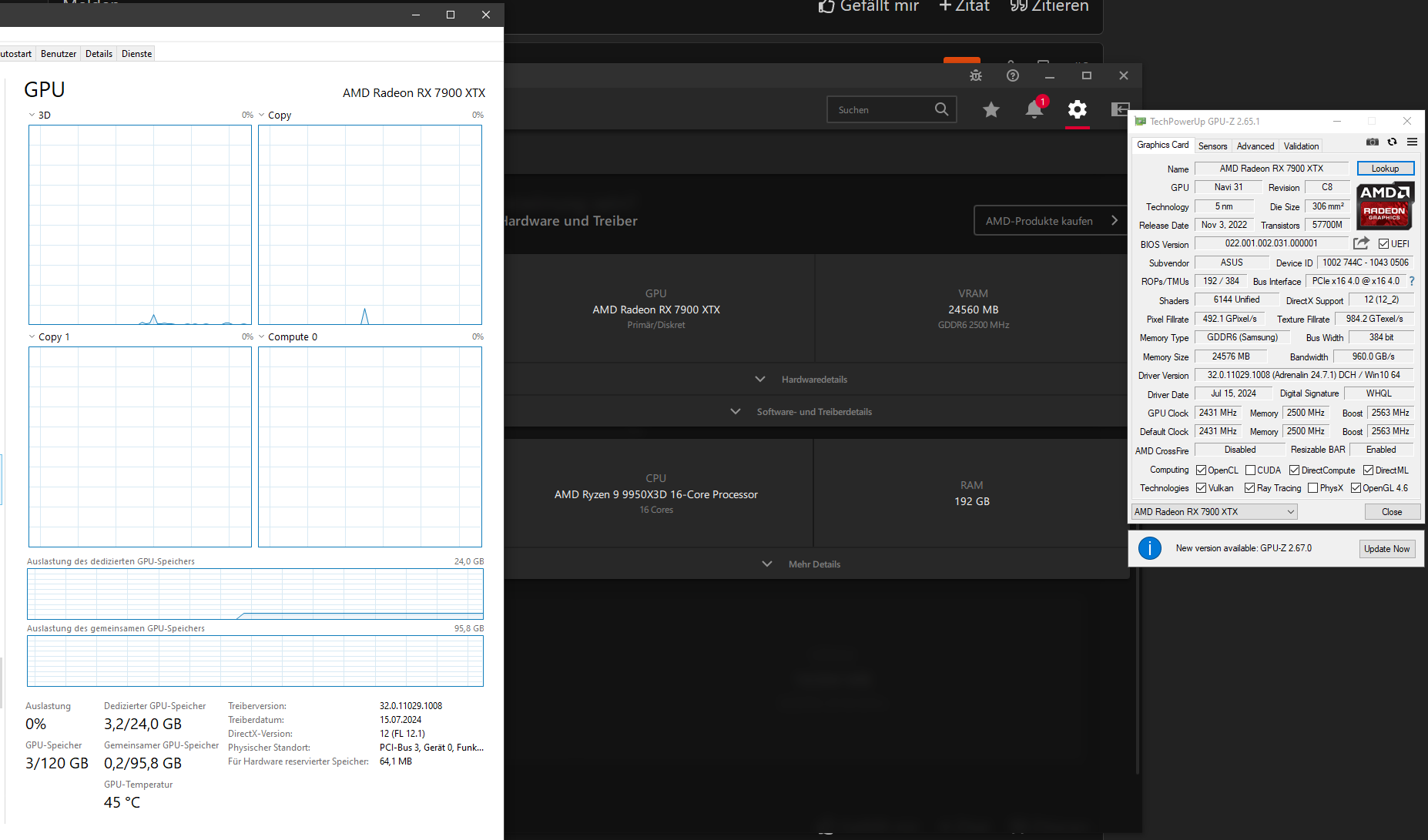Open the GPU-Z hamburger menu
Screen dimensions: 1428x840
1412,142
